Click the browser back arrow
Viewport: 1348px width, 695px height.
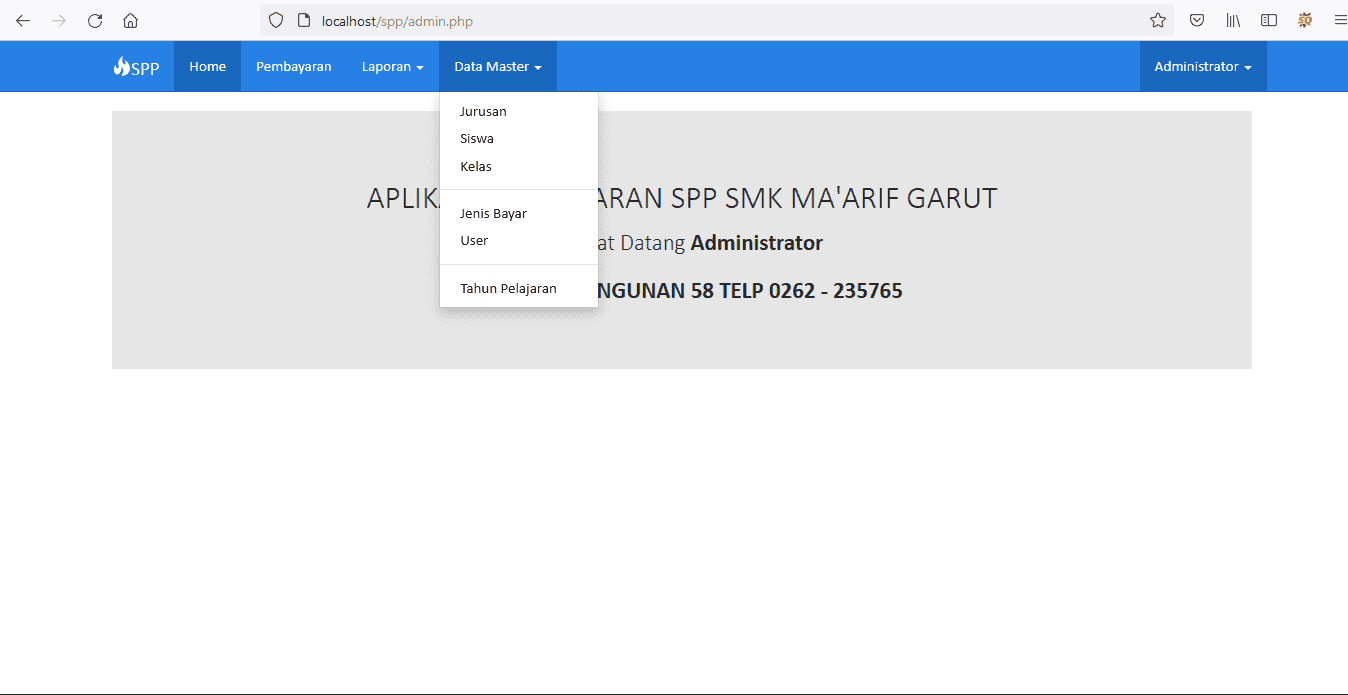[22, 20]
